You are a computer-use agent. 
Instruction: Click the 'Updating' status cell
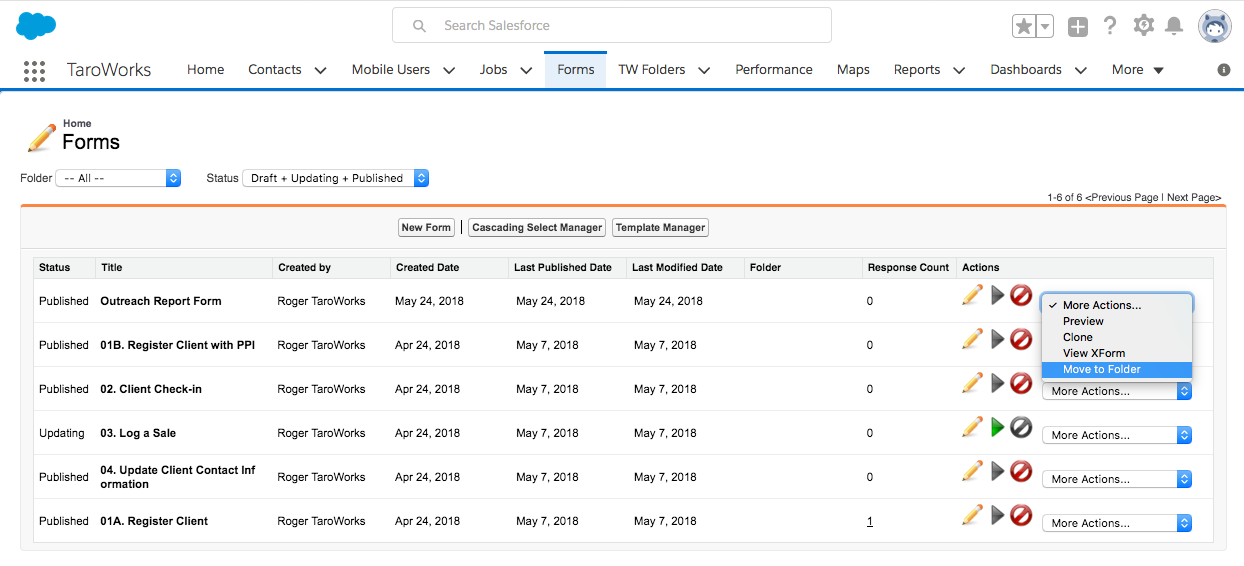(x=62, y=433)
